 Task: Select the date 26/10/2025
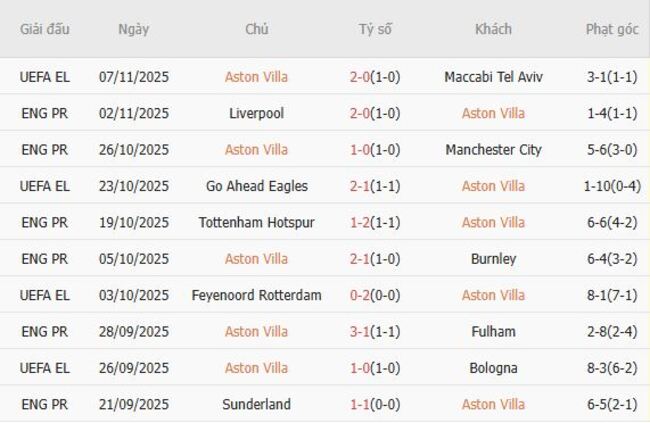pos(133,150)
